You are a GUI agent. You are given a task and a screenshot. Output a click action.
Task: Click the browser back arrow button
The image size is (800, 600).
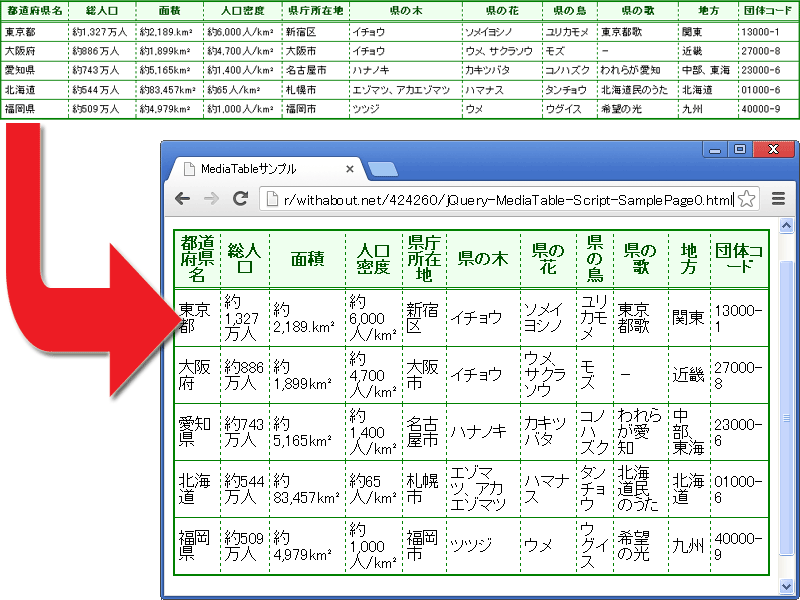pos(182,199)
